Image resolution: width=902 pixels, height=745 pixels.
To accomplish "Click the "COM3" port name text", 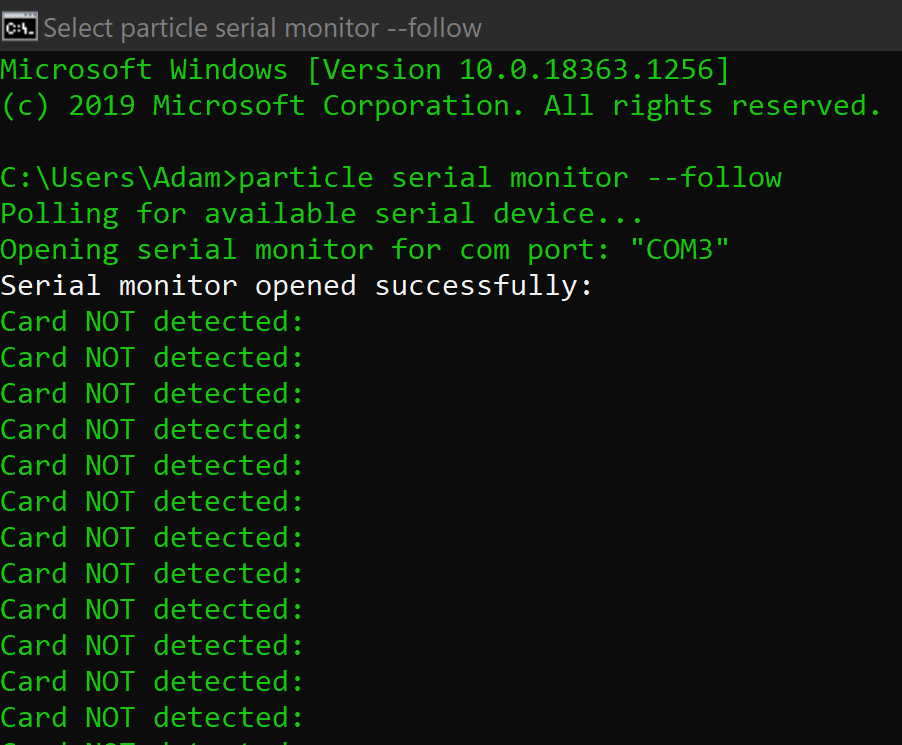I will click(x=679, y=250).
